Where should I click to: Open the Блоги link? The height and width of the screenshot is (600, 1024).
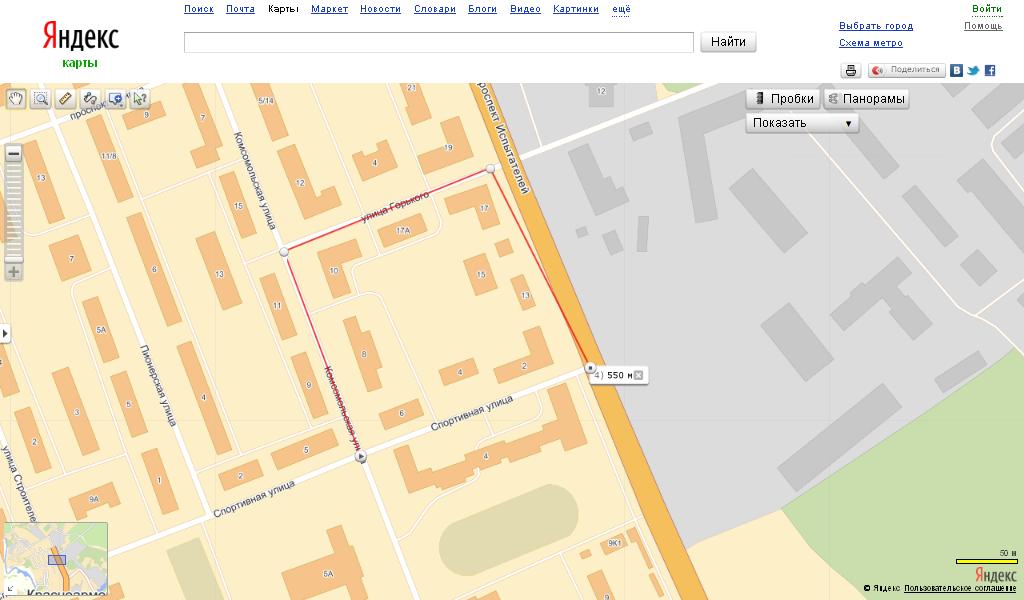coord(482,9)
